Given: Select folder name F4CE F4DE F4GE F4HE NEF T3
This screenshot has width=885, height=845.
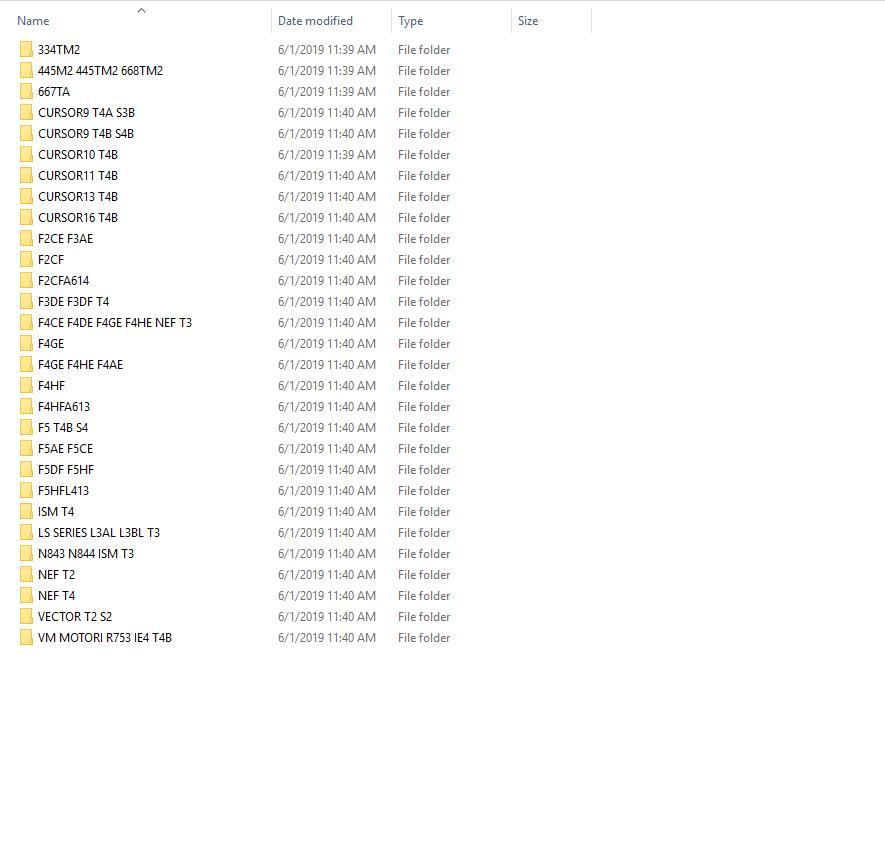Looking at the screenshot, I should click(x=115, y=323).
